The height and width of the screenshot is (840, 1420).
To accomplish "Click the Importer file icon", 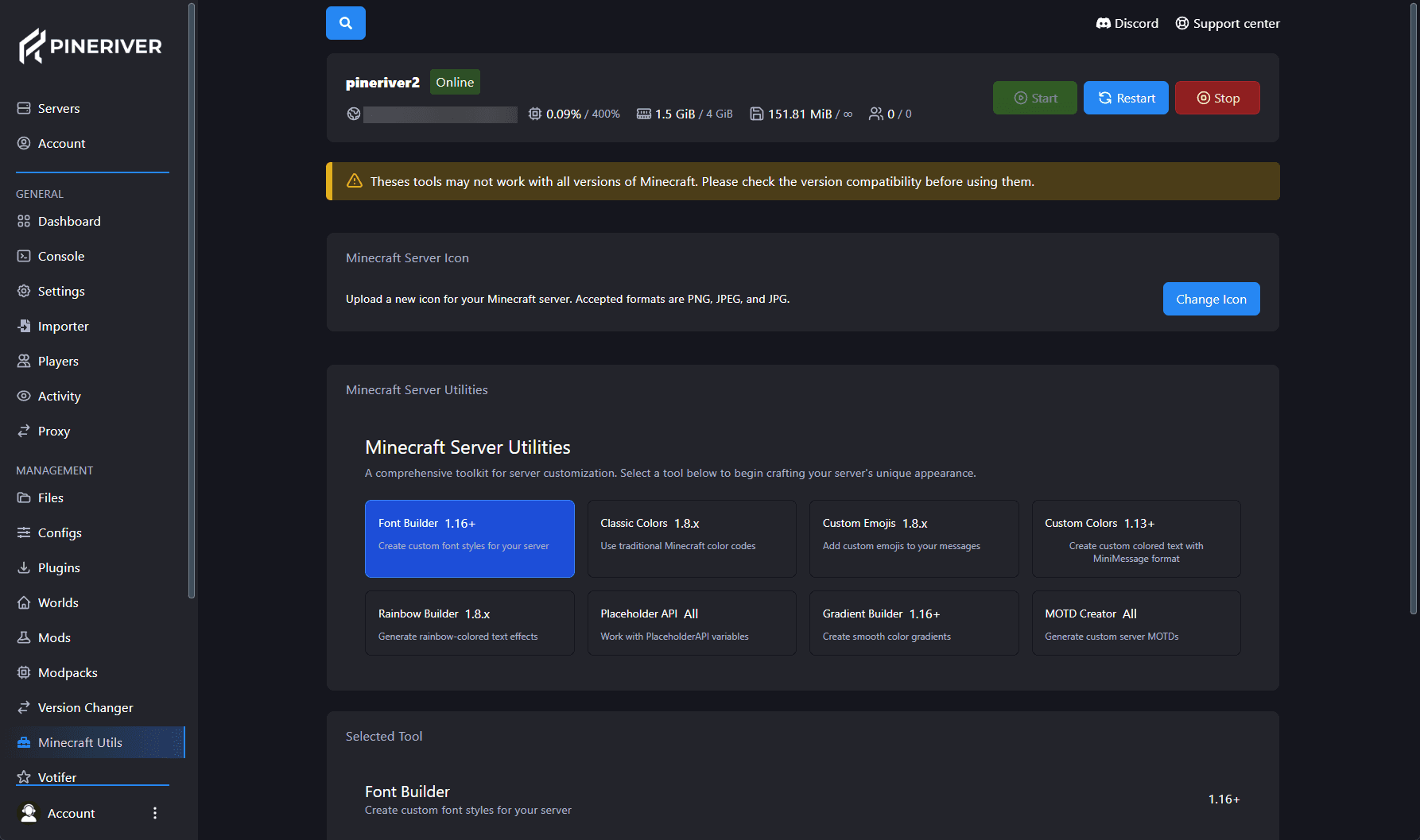I will [24, 326].
